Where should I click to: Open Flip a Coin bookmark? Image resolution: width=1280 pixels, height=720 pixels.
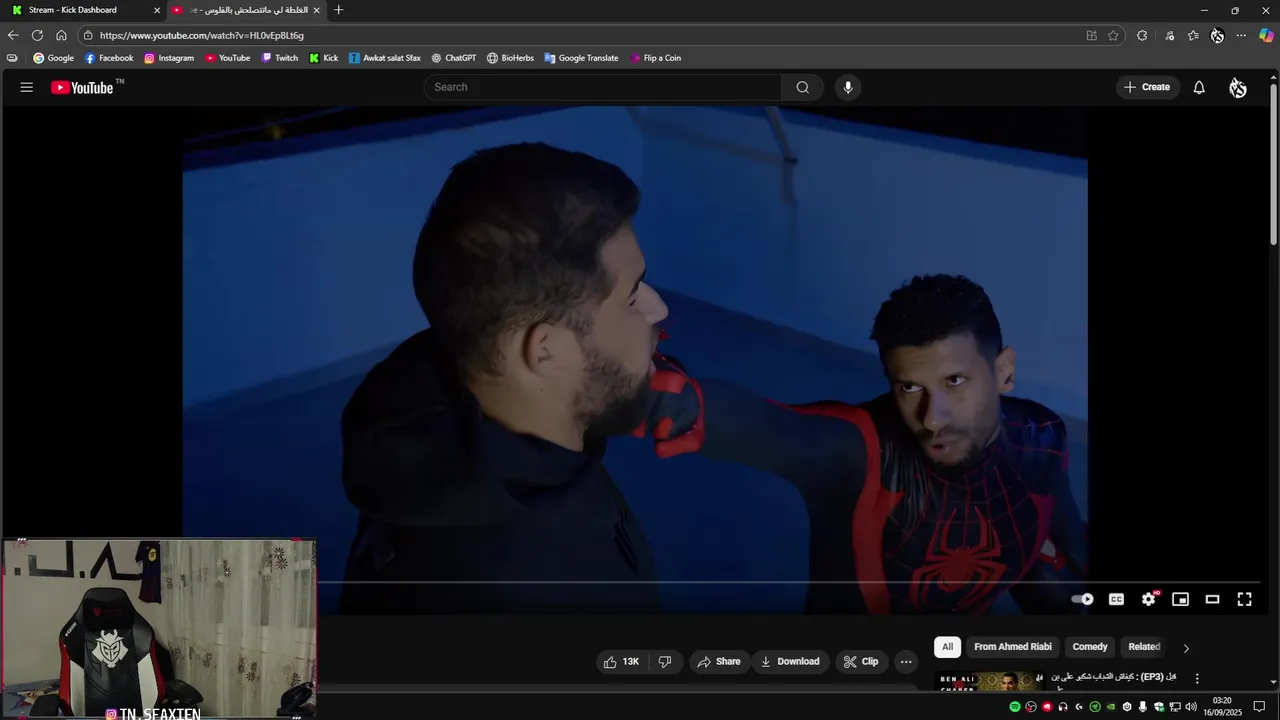[656, 58]
